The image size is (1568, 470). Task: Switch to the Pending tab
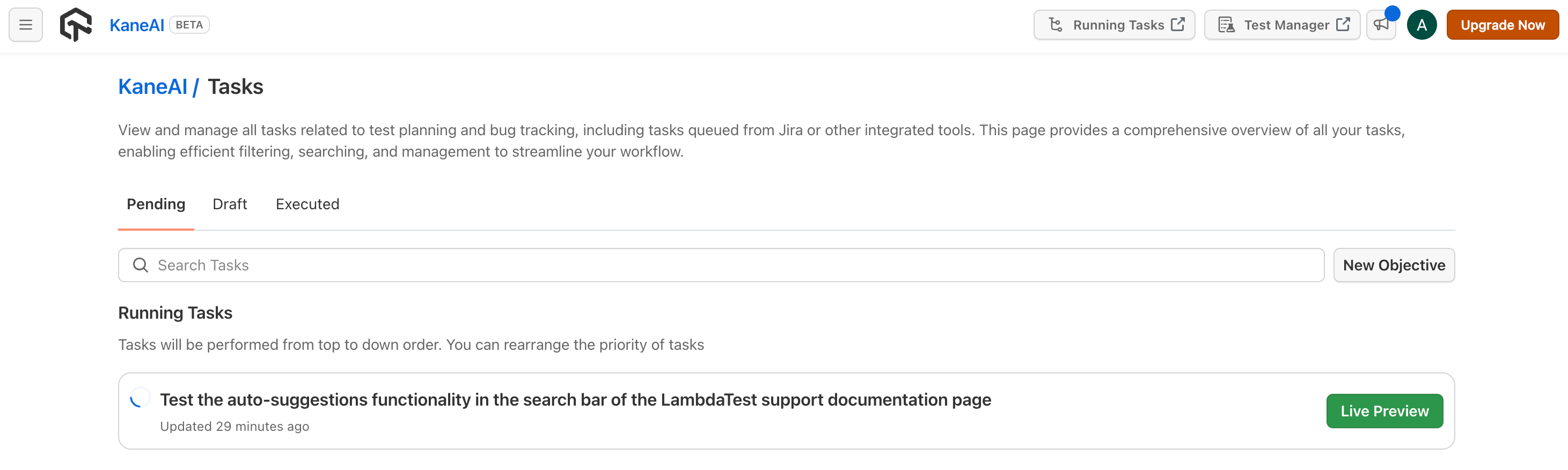coord(156,204)
